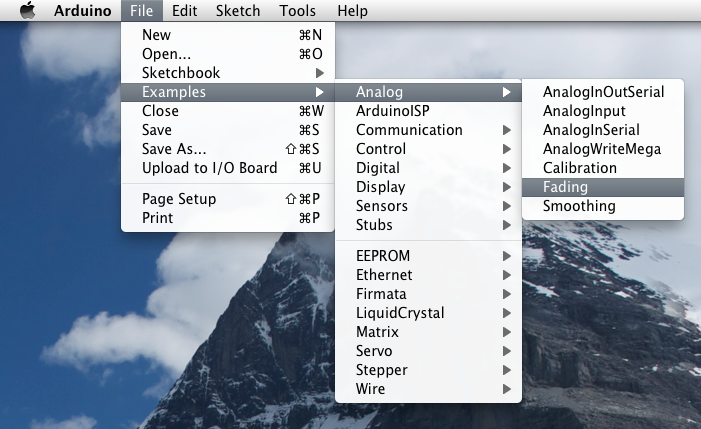Image resolution: width=701 pixels, height=429 pixels.
Task: Open the Edit menu
Action: coord(184,10)
